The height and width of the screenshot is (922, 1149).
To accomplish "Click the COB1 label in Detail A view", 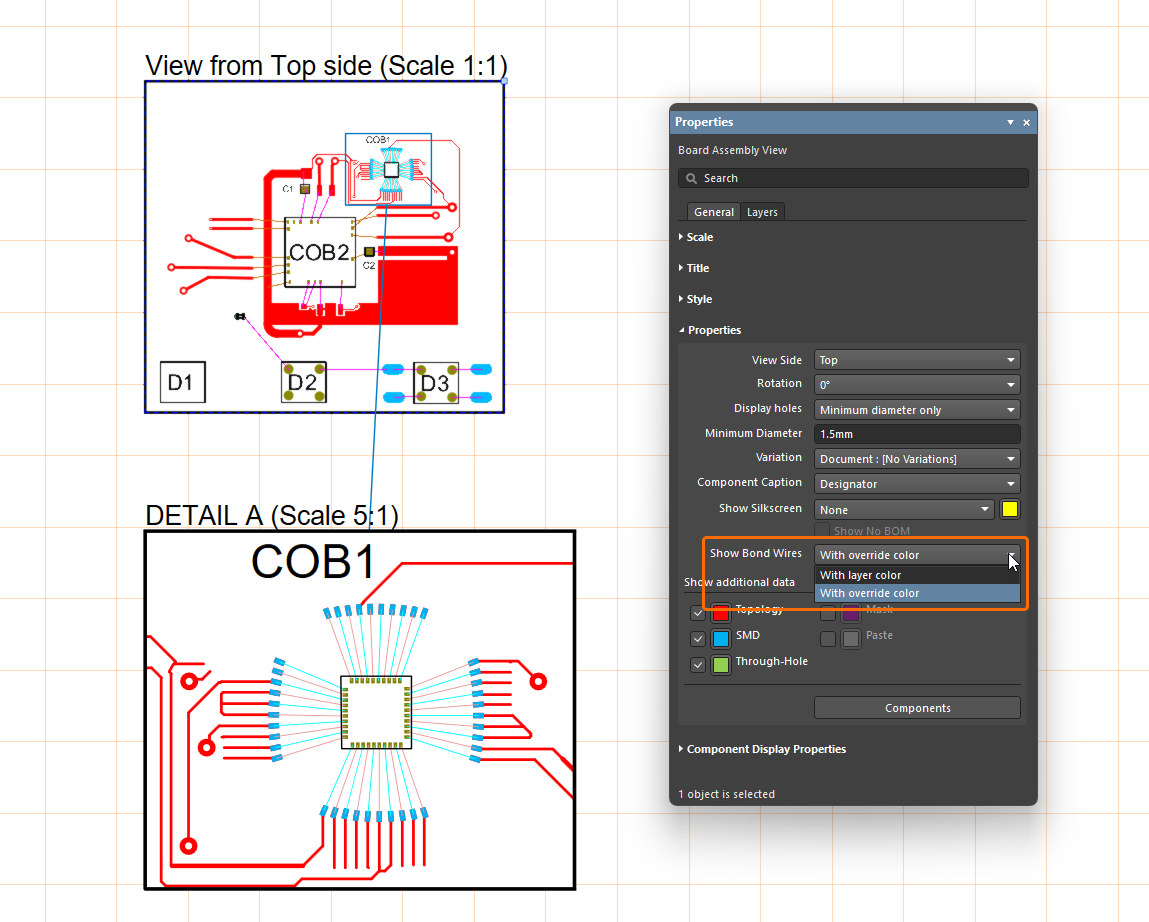I will pyautogui.click(x=313, y=562).
